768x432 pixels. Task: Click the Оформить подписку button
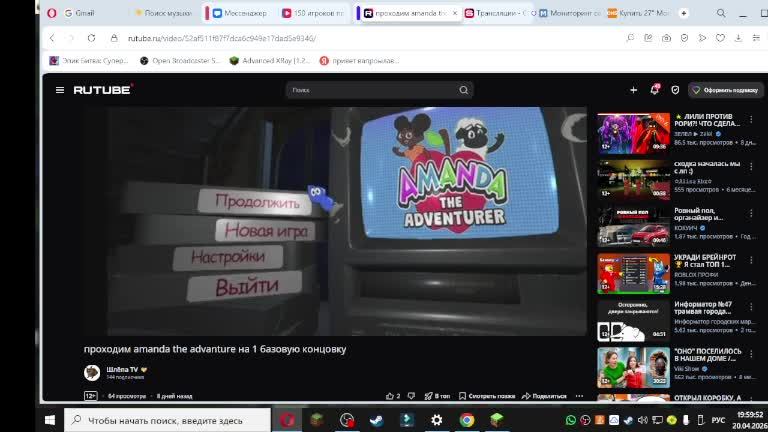pyautogui.click(x=725, y=90)
